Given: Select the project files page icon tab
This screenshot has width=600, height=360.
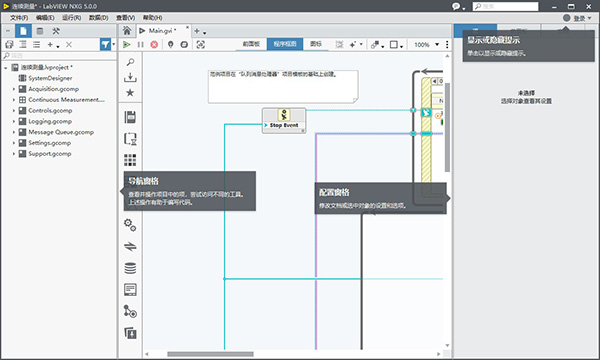Looking at the screenshot, I should coord(23,31).
